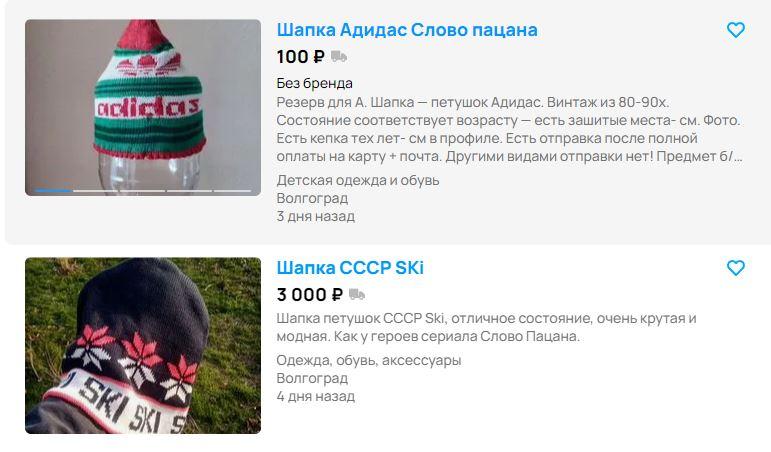
Task: Select the active blue gallery segment on Adidas photo
Action: 53,191
